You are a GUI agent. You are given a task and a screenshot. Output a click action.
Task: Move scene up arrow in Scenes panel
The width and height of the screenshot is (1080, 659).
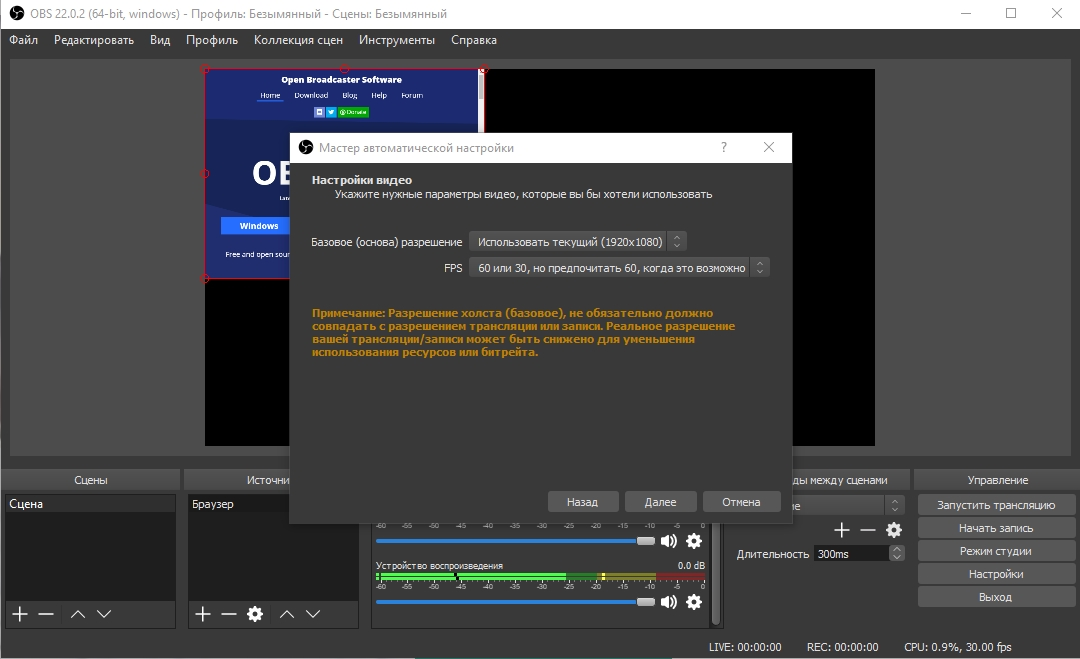click(78, 614)
